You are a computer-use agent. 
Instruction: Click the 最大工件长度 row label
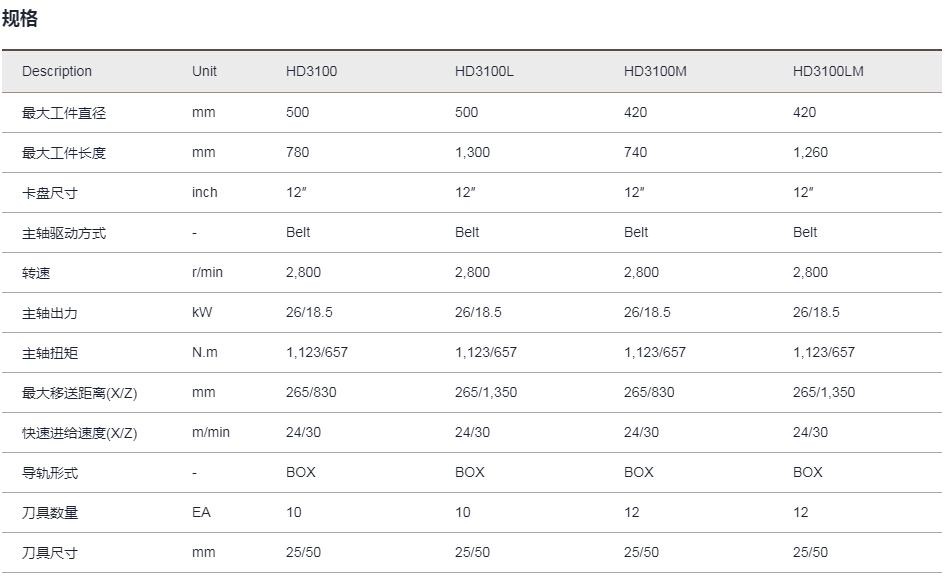[64, 153]
